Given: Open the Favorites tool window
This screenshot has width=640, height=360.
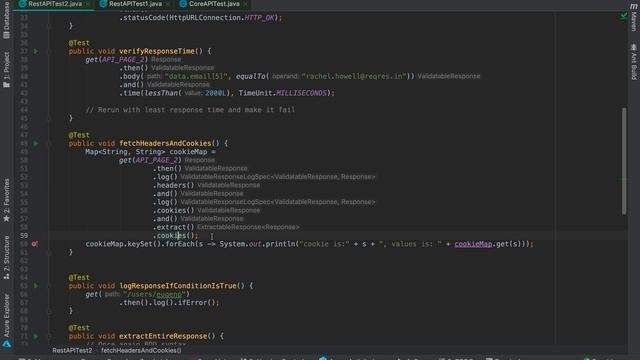Looking at the screenshot, I should tap(6, 200).
